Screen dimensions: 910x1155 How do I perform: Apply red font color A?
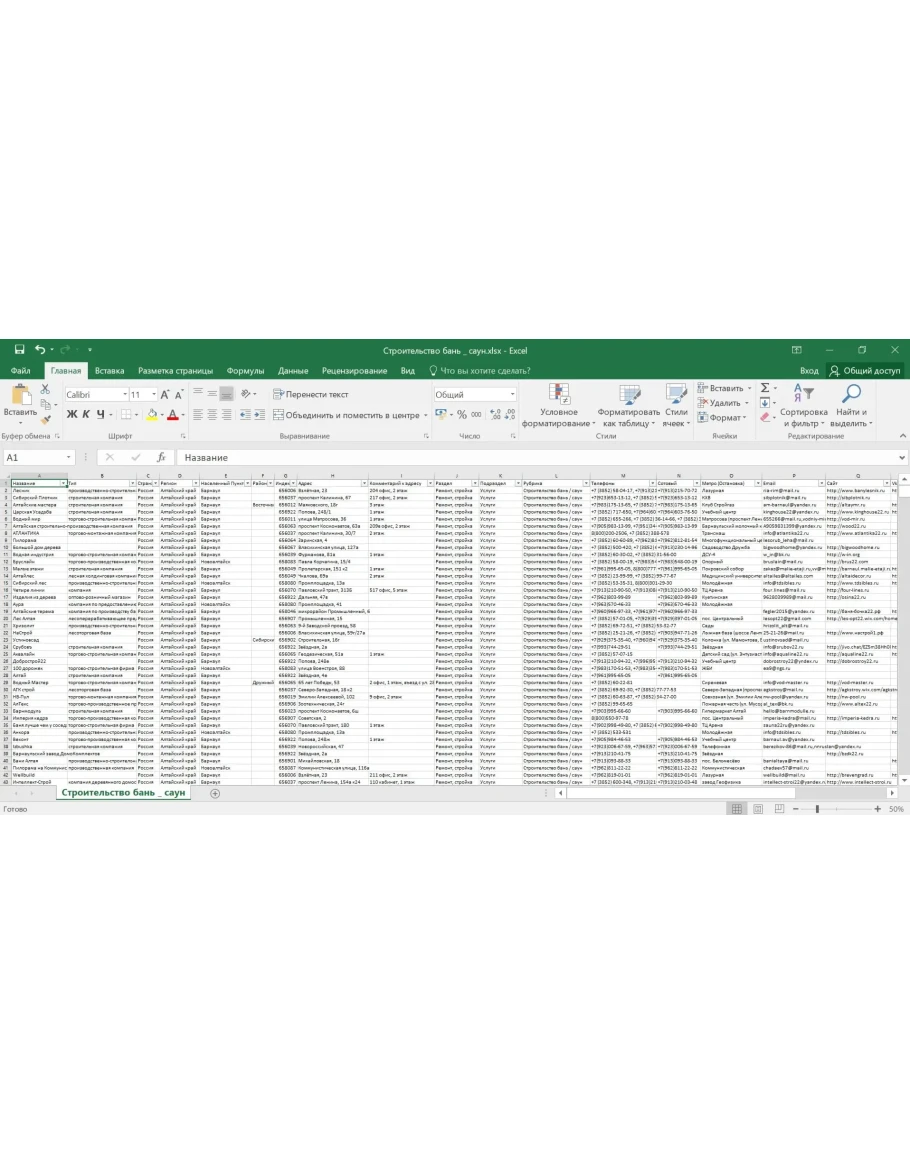point(172,415)
